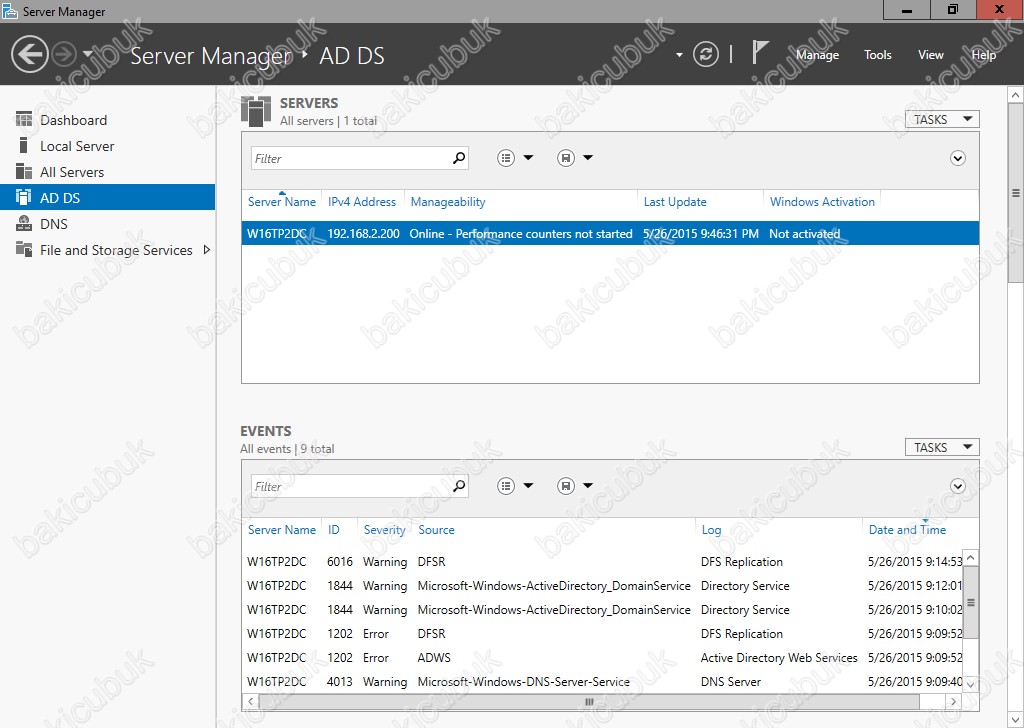Screen dimensions: 1024x728
Task: Click the events horizontal scrollbar right arrow
Action: tap(953, 702)
